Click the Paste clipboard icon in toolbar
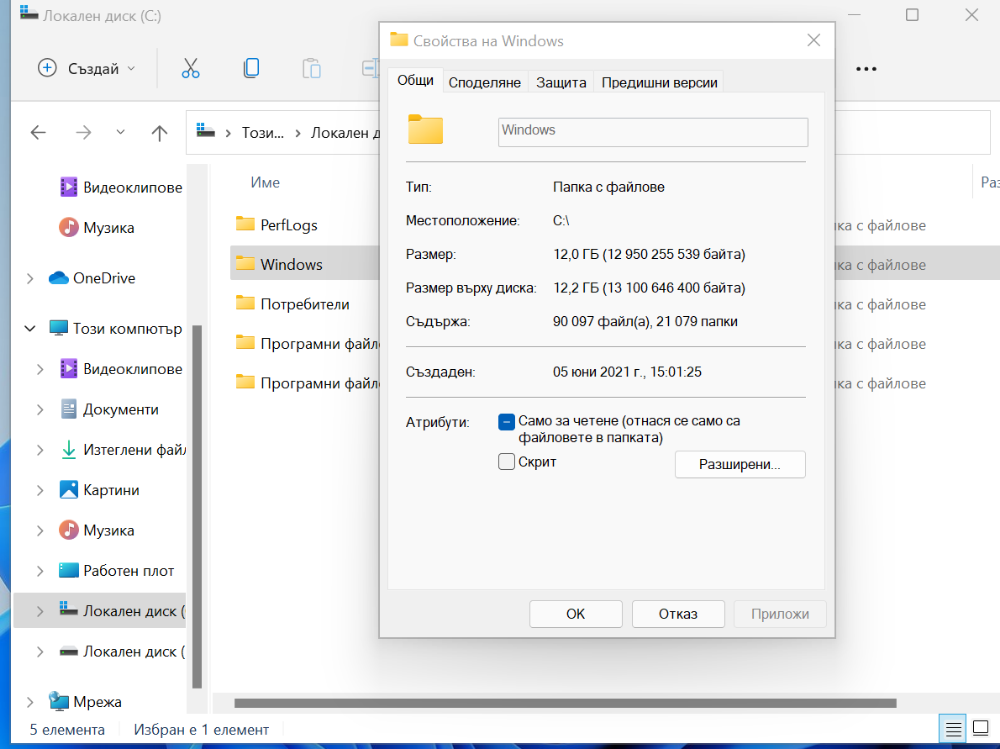1000x749 pixels. [x=311, y=68]
